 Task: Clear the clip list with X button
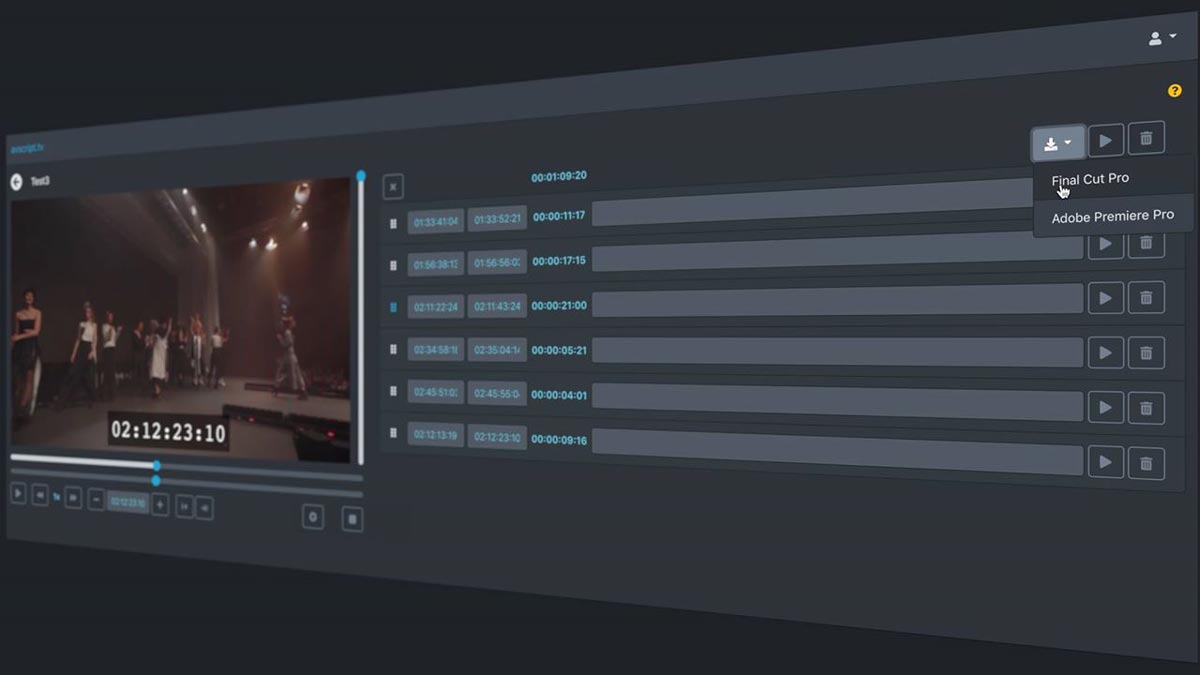(394, 186)
